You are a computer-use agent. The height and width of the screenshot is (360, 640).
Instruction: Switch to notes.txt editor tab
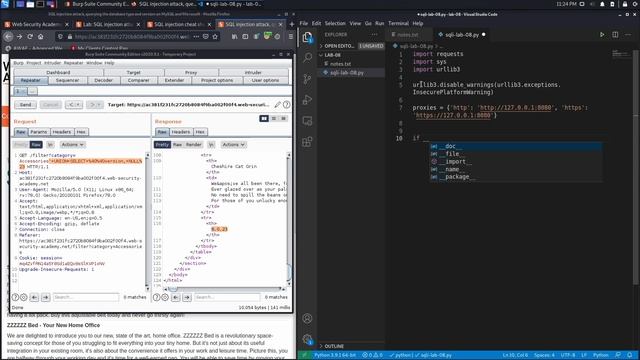pos(408,35)
